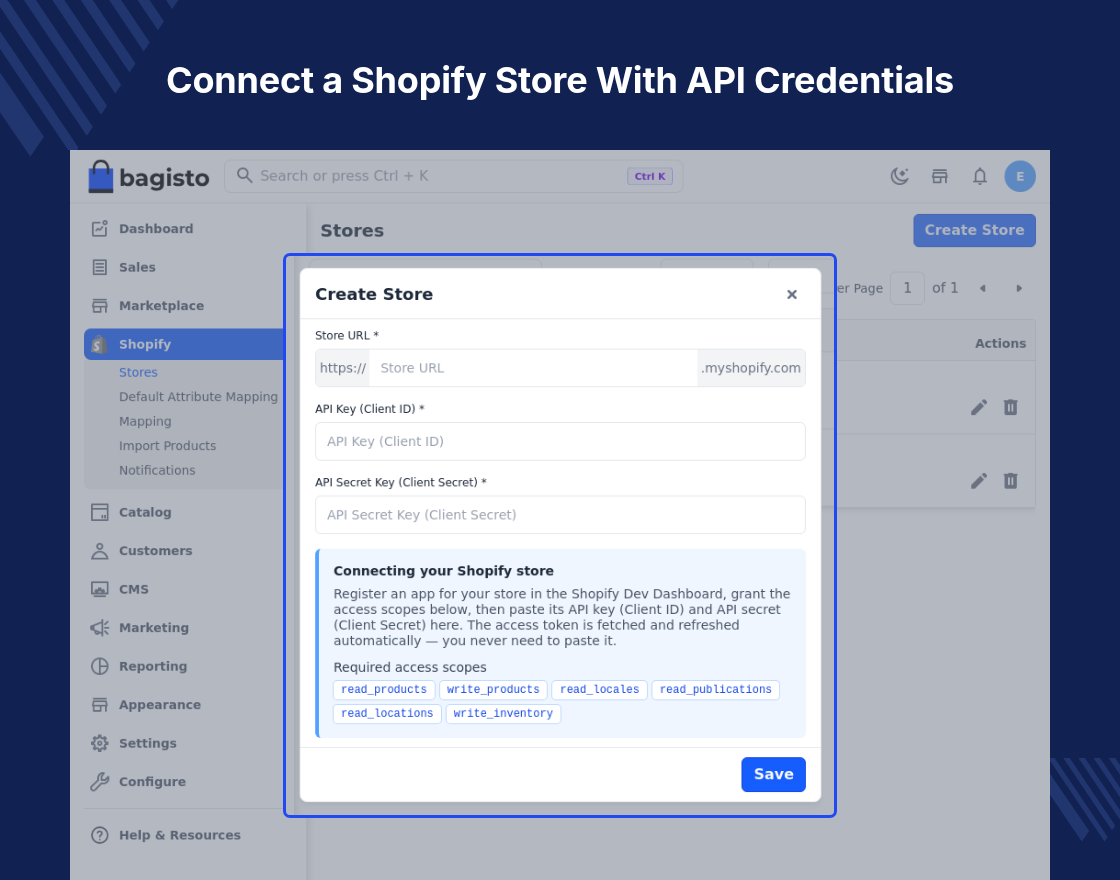Click the Shopify bag icon
The image size is (1120, 880).
point(99,344)
